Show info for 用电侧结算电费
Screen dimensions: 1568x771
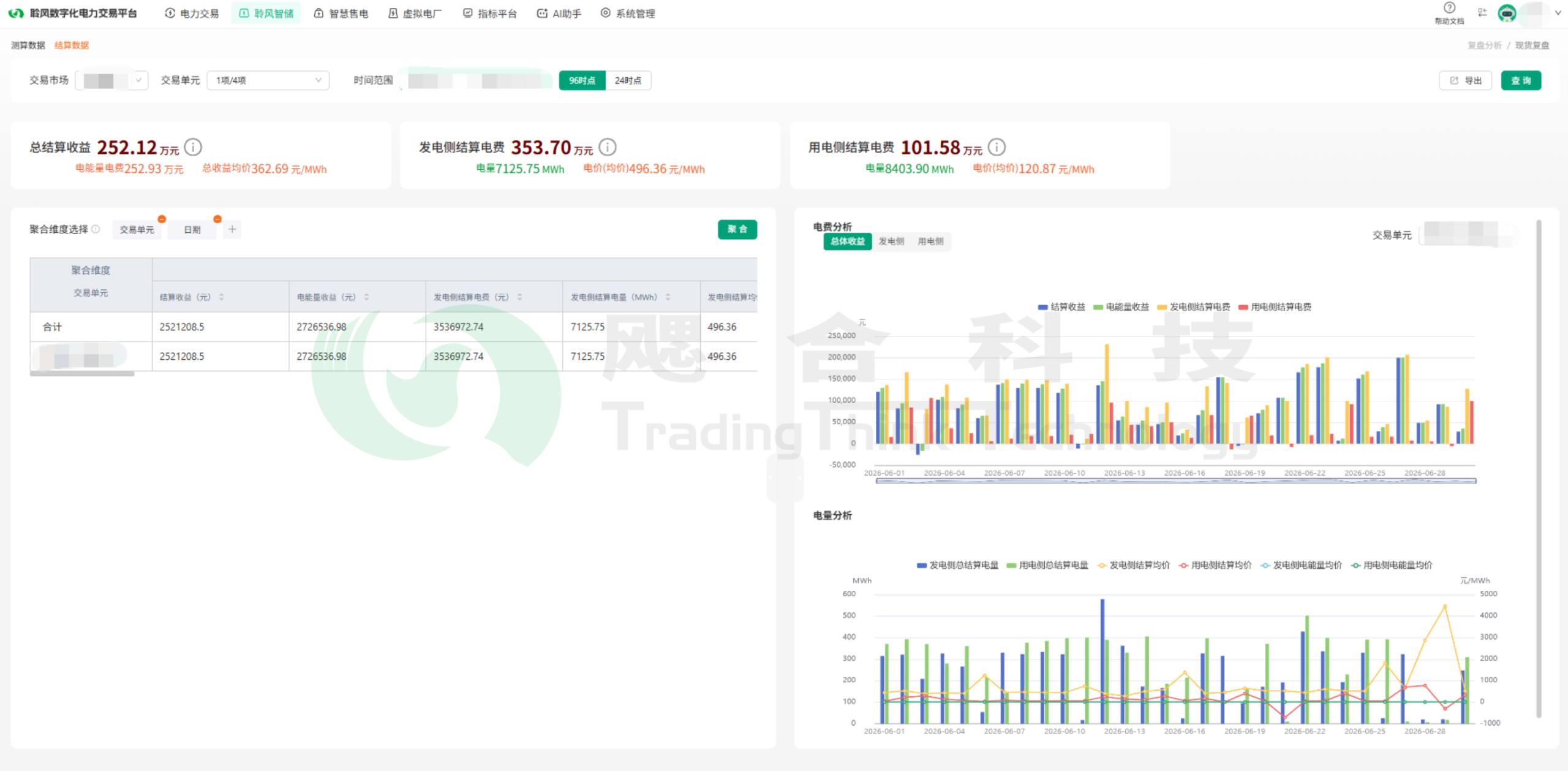point(997,147)
